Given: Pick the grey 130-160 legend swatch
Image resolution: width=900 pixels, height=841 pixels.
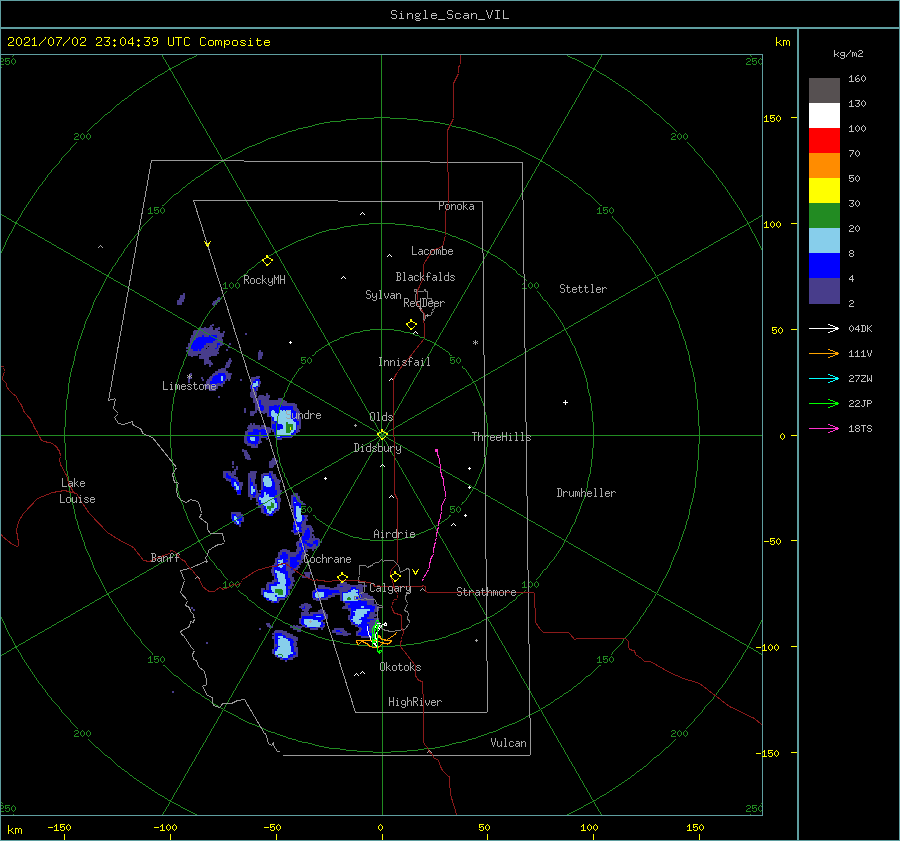Looking at the screenshot, I should 824,91.
